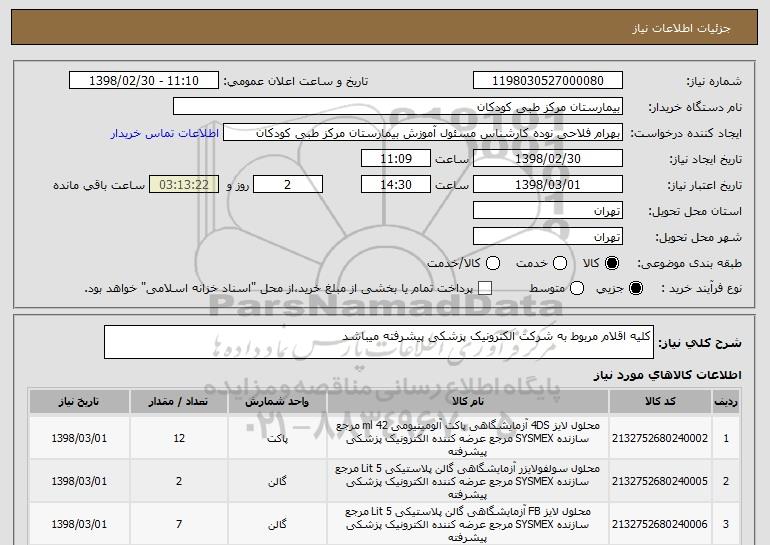Click the validity time field 14:30
Screen dimensions: 770x545
tap(396, 185)
